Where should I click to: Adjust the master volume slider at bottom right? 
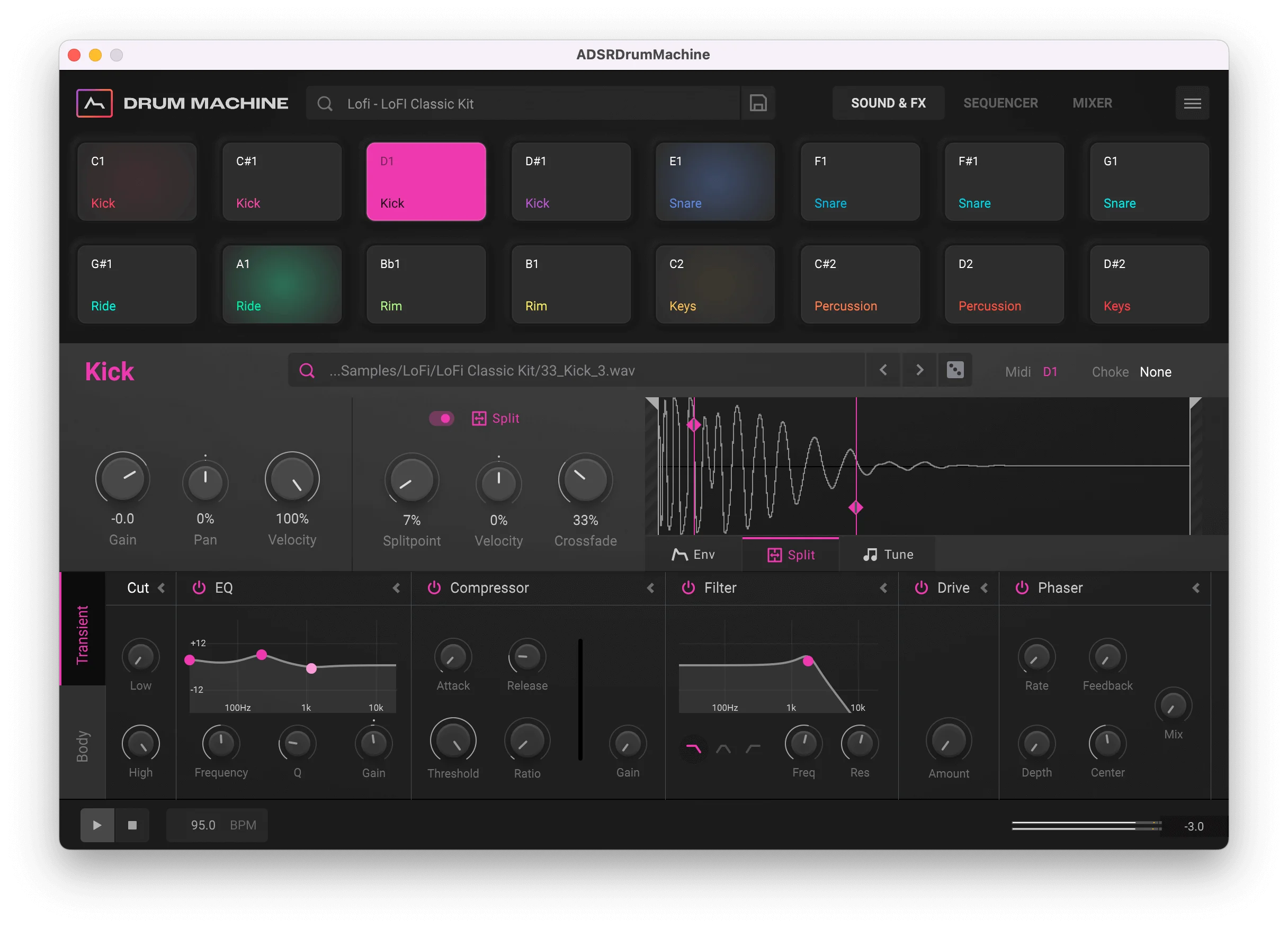pyautogui.click(x=1085, y=826)
